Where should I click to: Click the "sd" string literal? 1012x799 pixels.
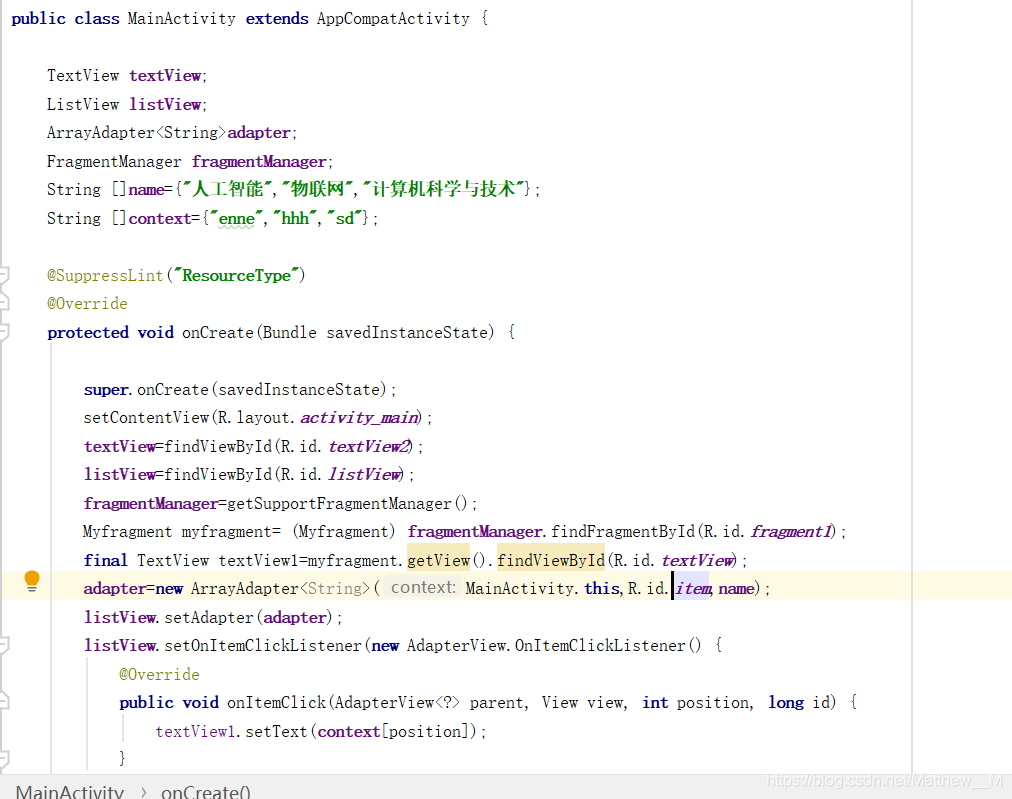345,219
